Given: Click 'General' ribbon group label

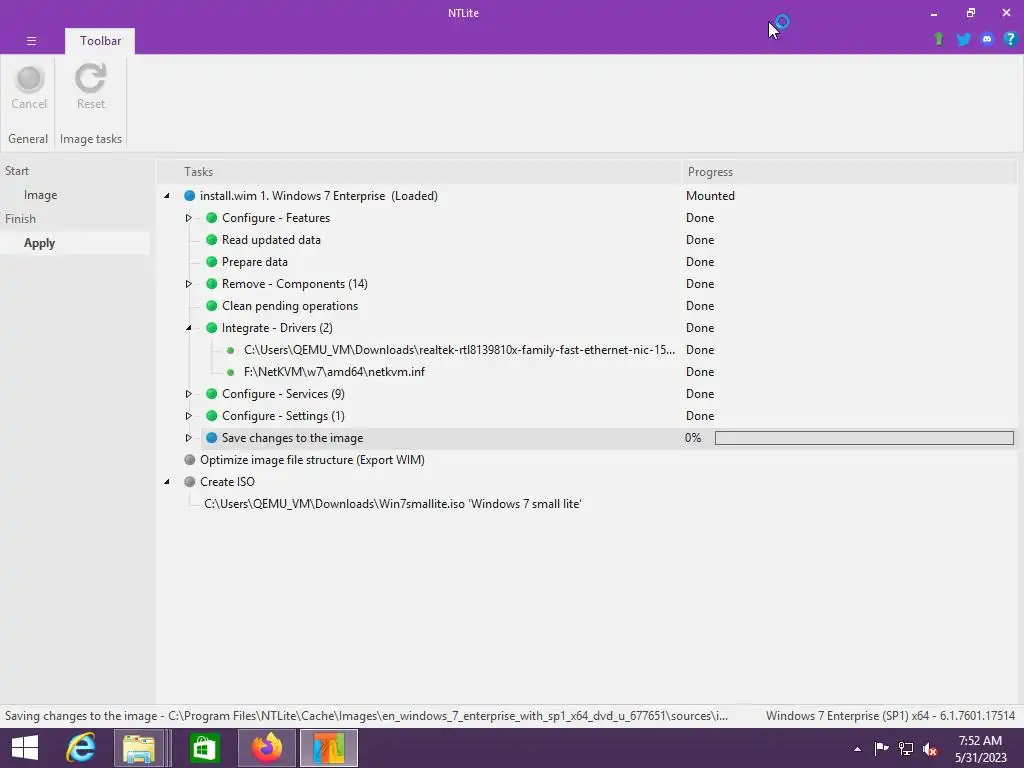Looking at the screenshot, I should point(28,139).
